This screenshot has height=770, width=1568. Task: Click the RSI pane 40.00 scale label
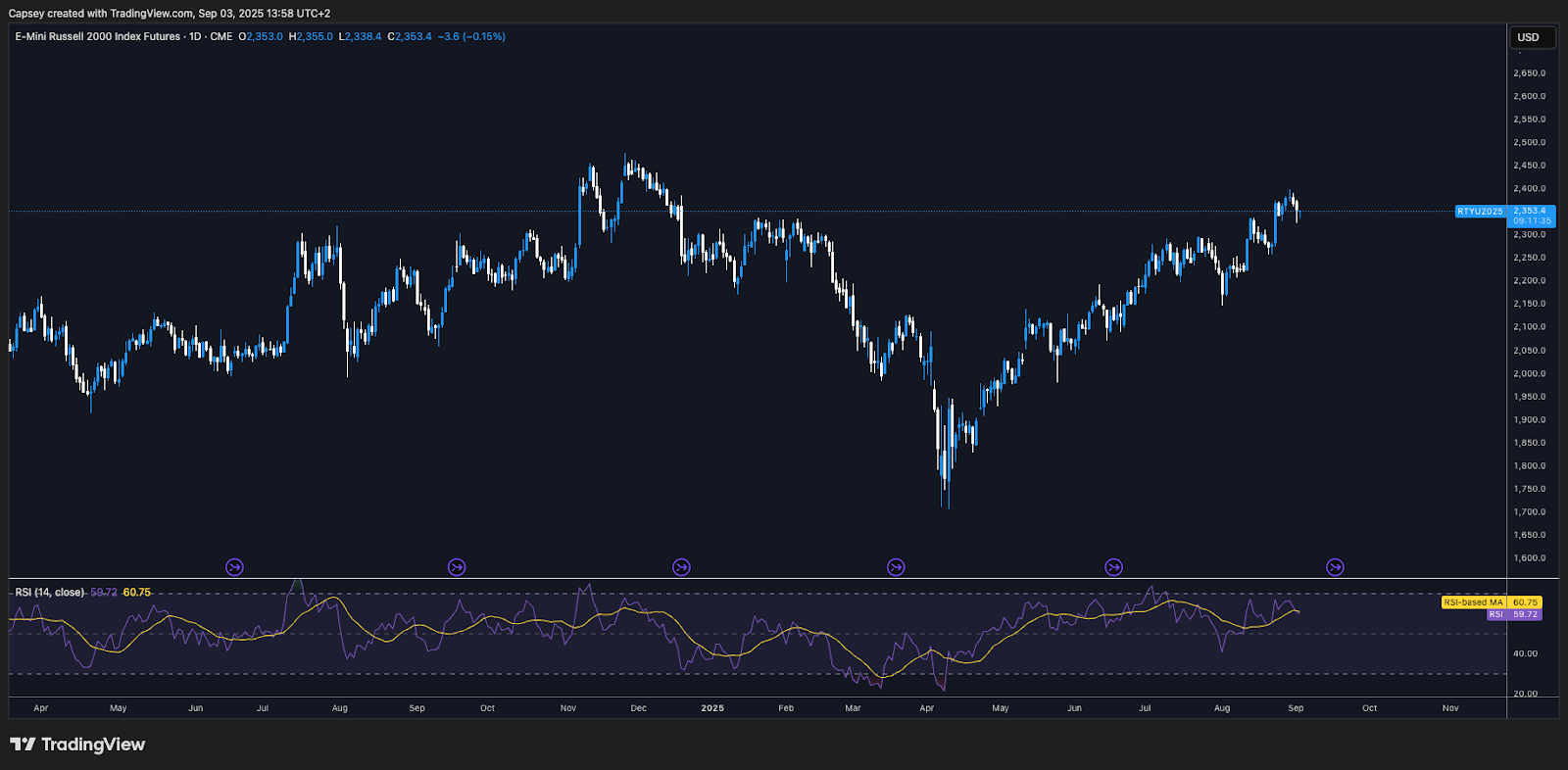(1525, 653)
